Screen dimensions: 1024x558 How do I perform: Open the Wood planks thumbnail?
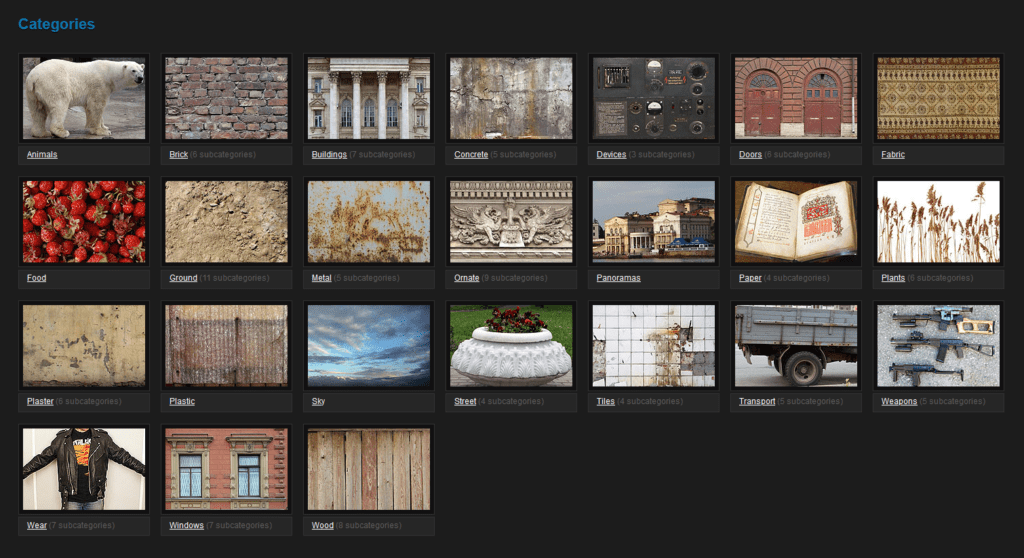point(369,469)
